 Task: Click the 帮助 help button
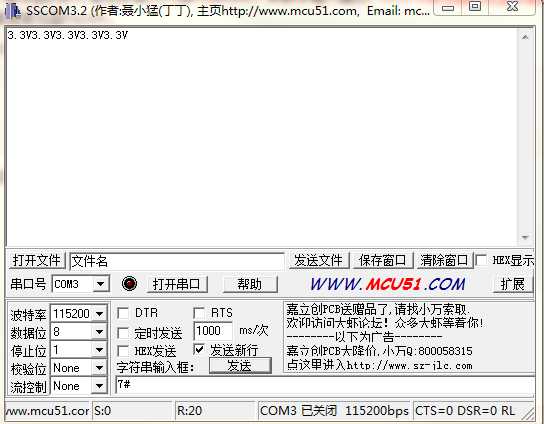250,284
